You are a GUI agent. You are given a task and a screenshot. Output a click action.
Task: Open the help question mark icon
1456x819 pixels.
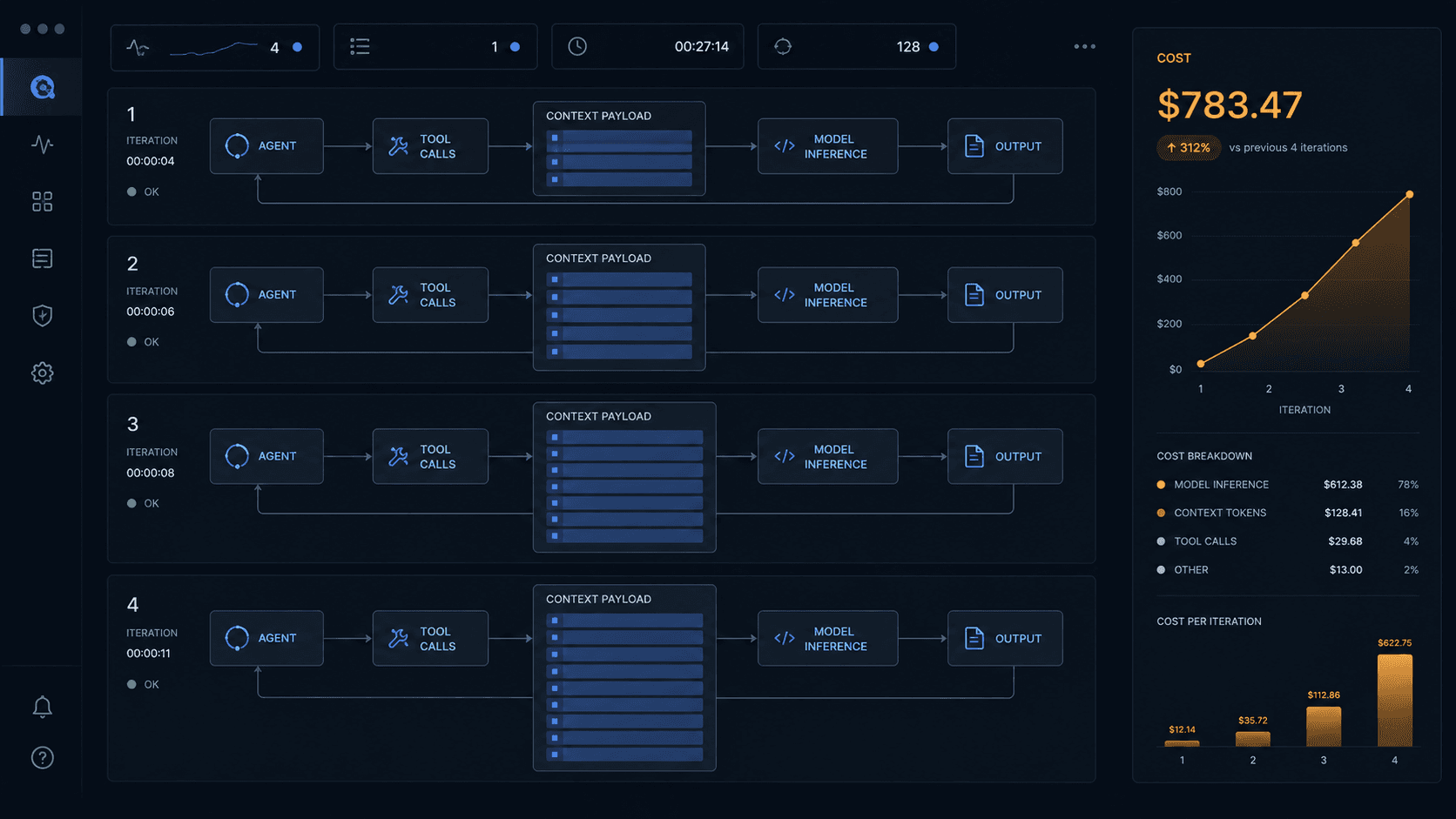coord(43,758)
